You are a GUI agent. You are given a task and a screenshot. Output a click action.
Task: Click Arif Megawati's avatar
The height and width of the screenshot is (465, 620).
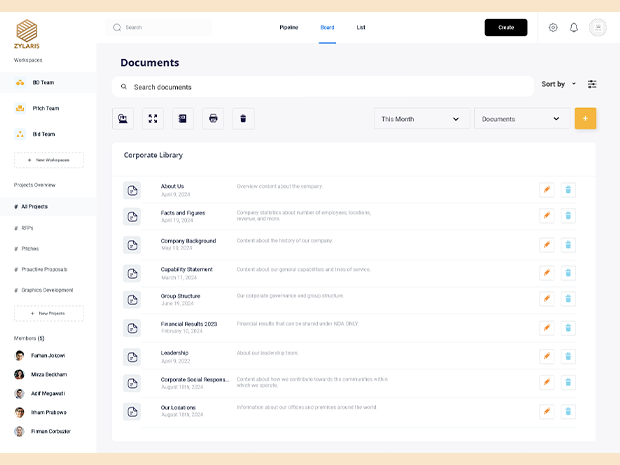pyautogui.click(x=19, y=393)
